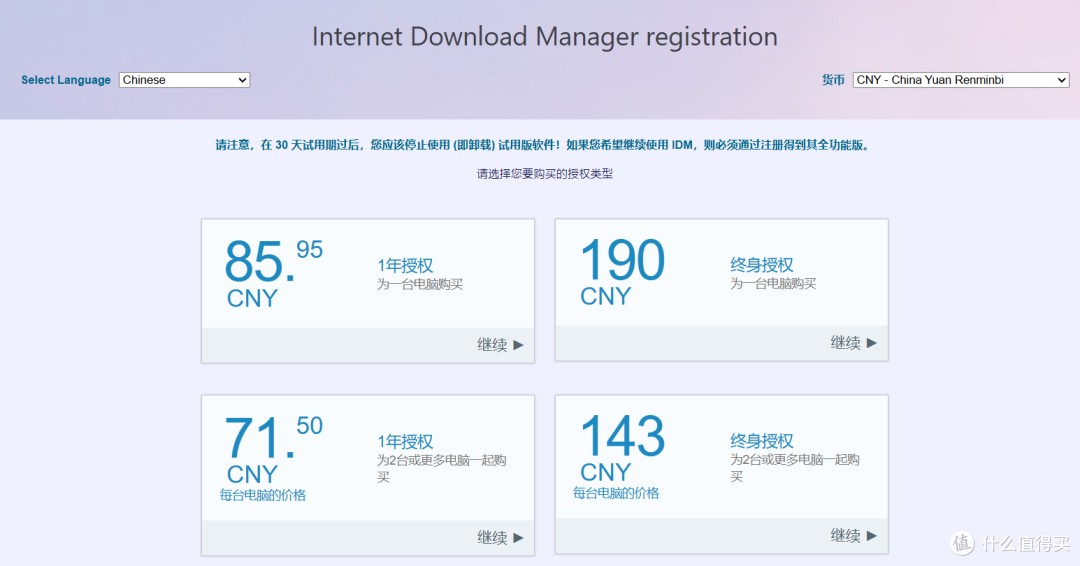
Task: Click the arrow on the Chinese language selector
Action: click(x=242, y=80)
